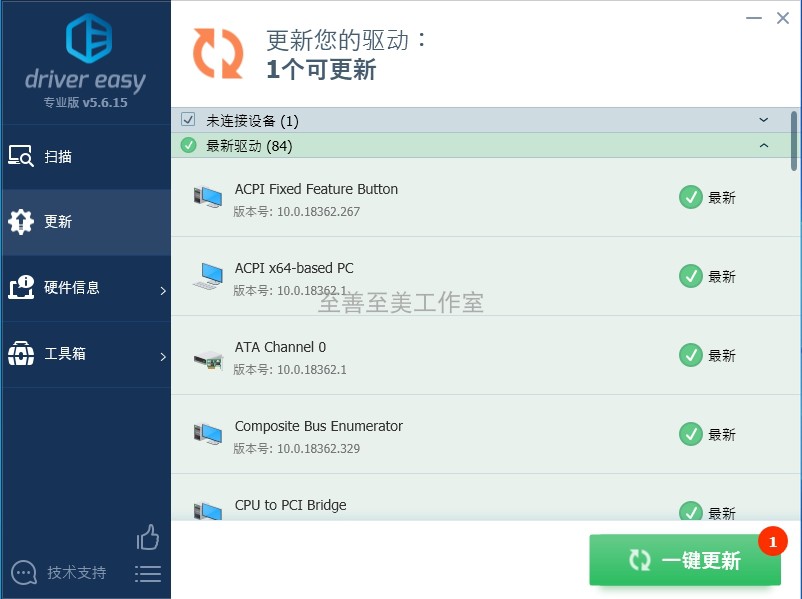Click the 1个可更新 heading text

coord(321,70)
